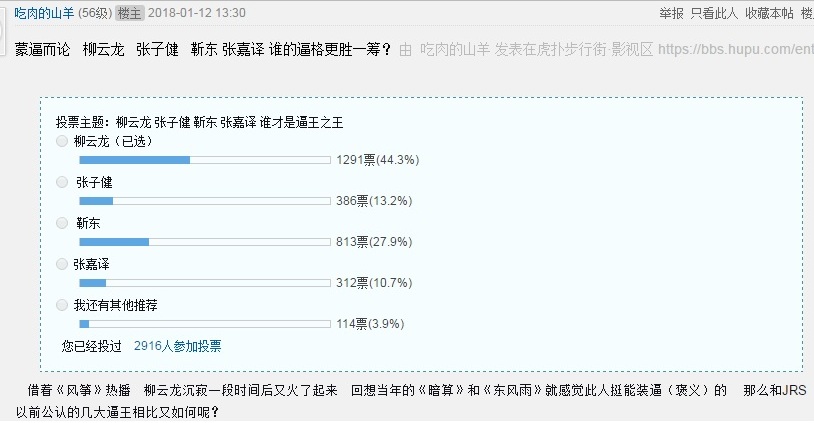Select the 柳云龙 poll radio button
The height and width of the screenshot is (423, 814).
point(63,142)
